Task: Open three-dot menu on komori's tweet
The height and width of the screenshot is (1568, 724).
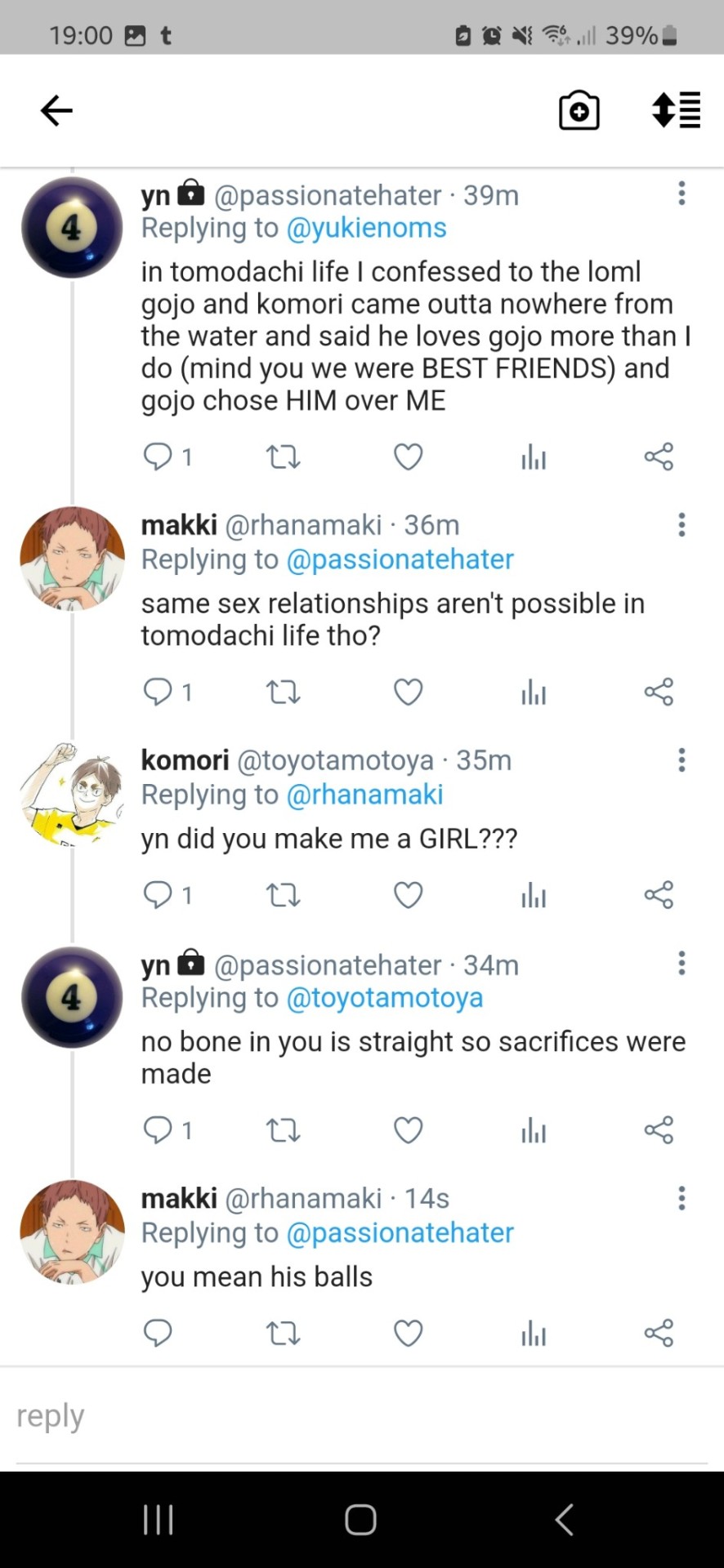Action: coord(682,760)
